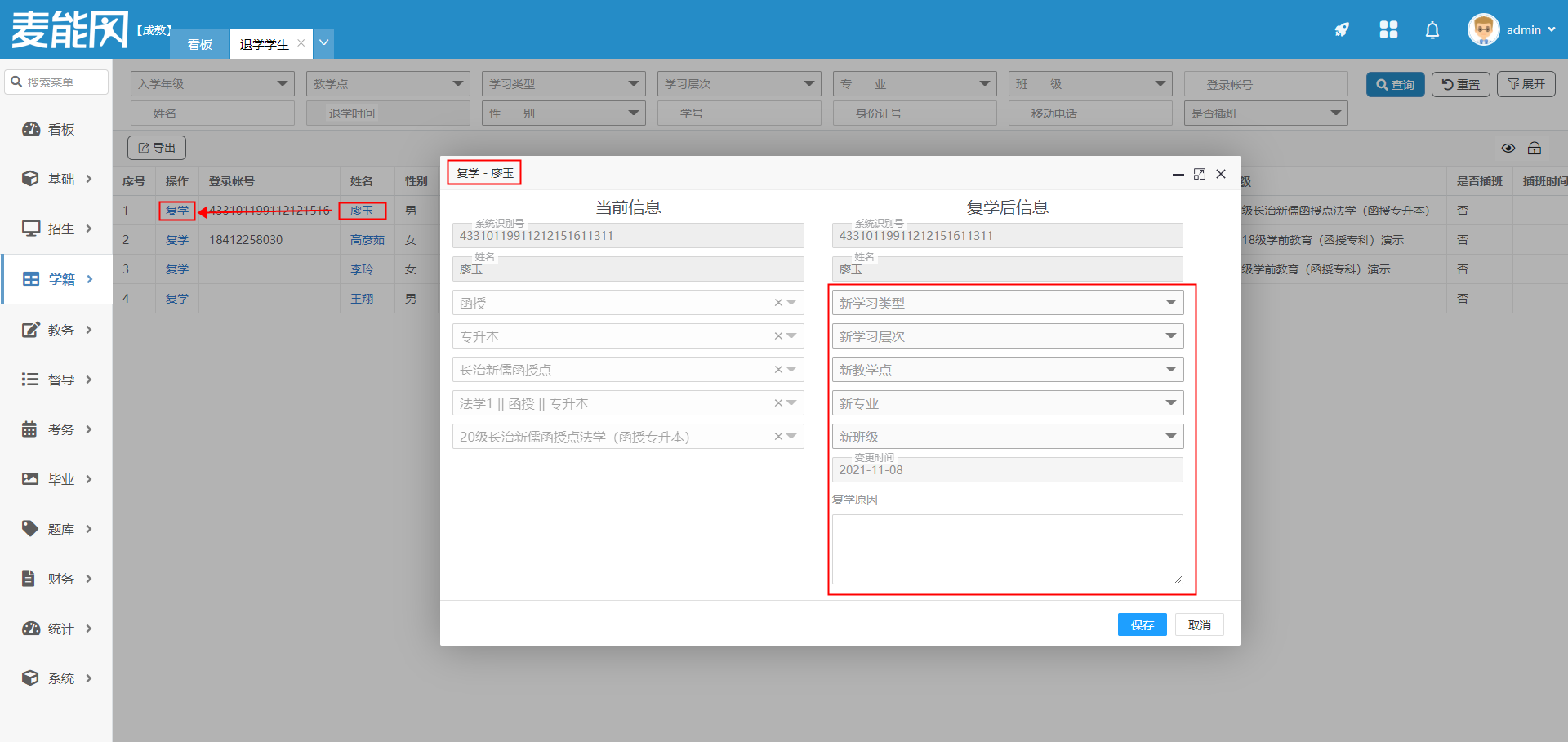This screenshot has height=742, width=1568.
Task: Clear the 专升本 selection with X
Action: [778, 336]
